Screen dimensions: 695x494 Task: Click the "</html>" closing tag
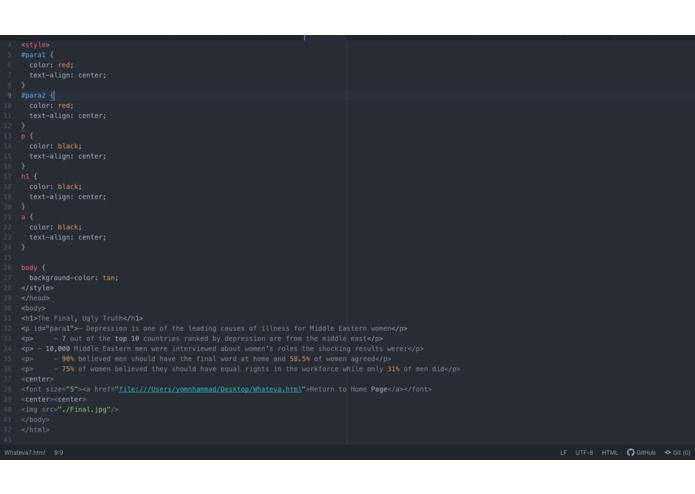click(x=35, y=430)
